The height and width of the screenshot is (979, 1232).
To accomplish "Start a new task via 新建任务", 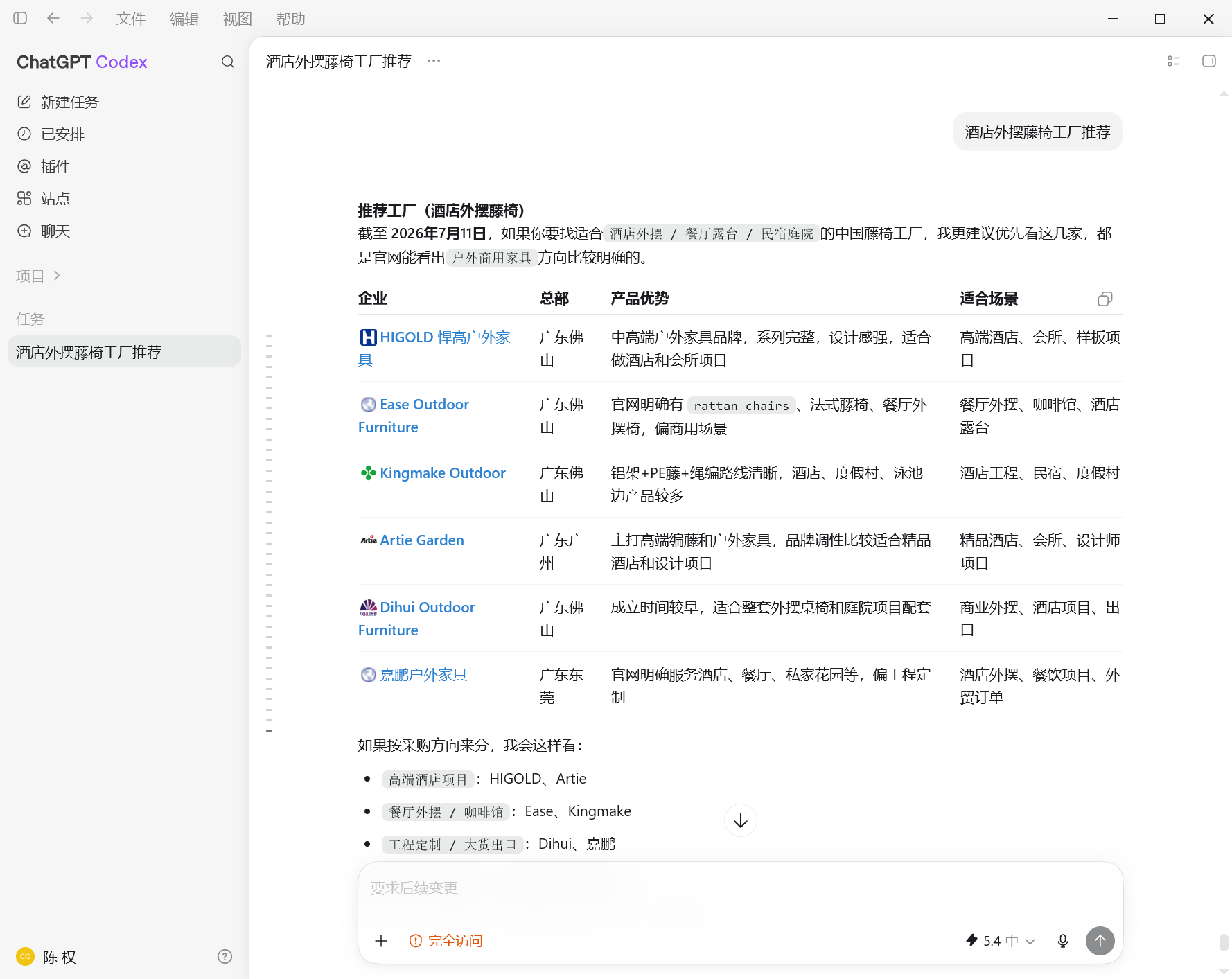I will [124, 102].
